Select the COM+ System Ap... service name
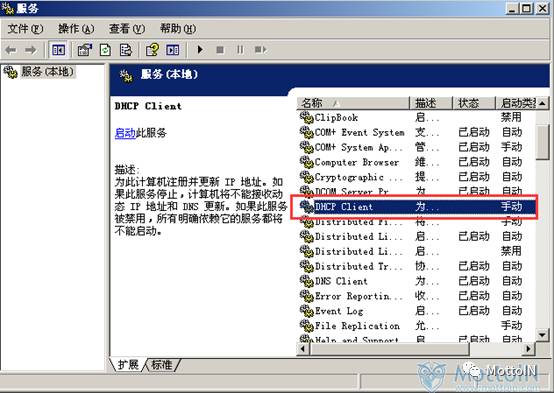The image size is (554, 393). point(358,147)
